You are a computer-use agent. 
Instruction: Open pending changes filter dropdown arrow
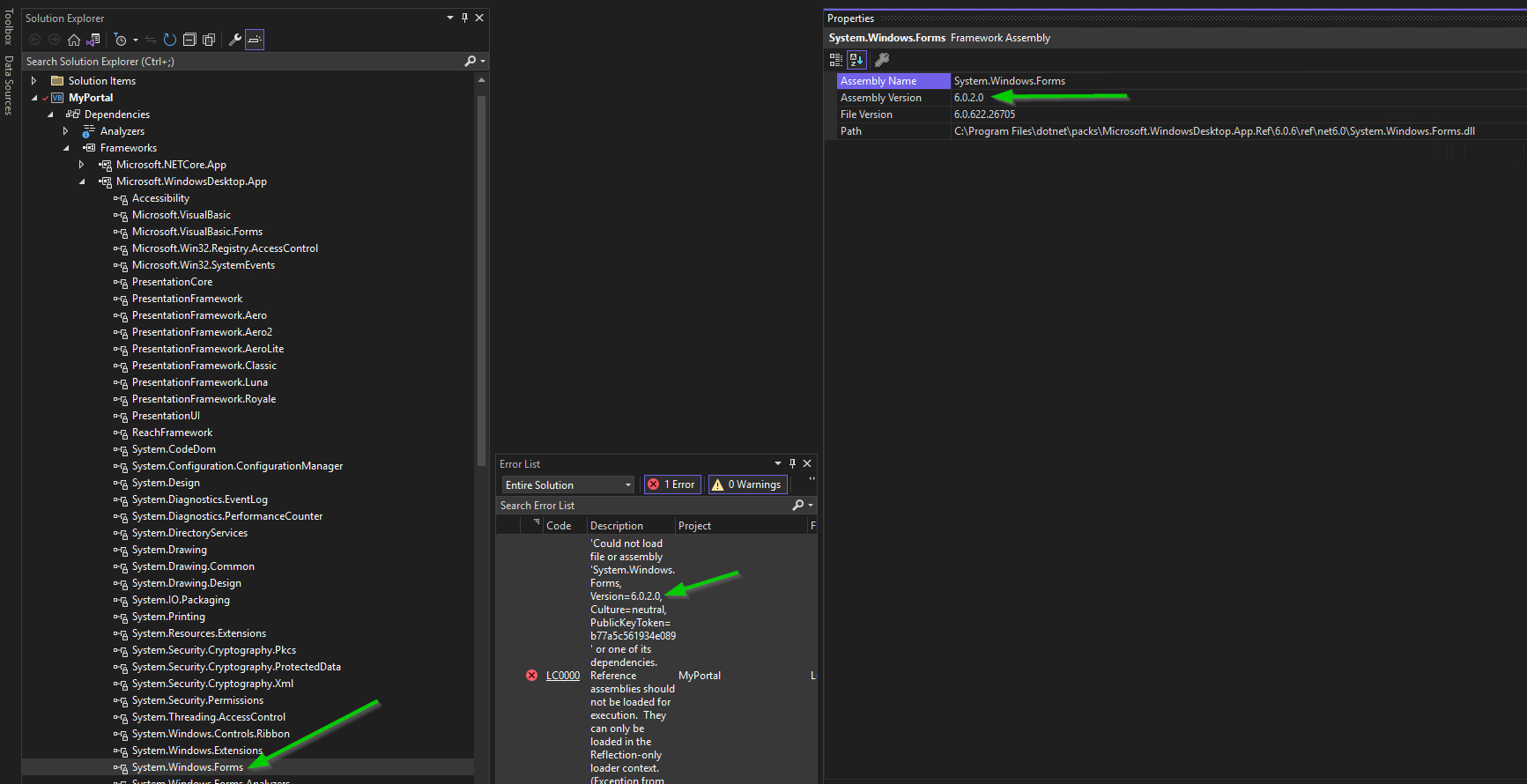pos(136,40)
